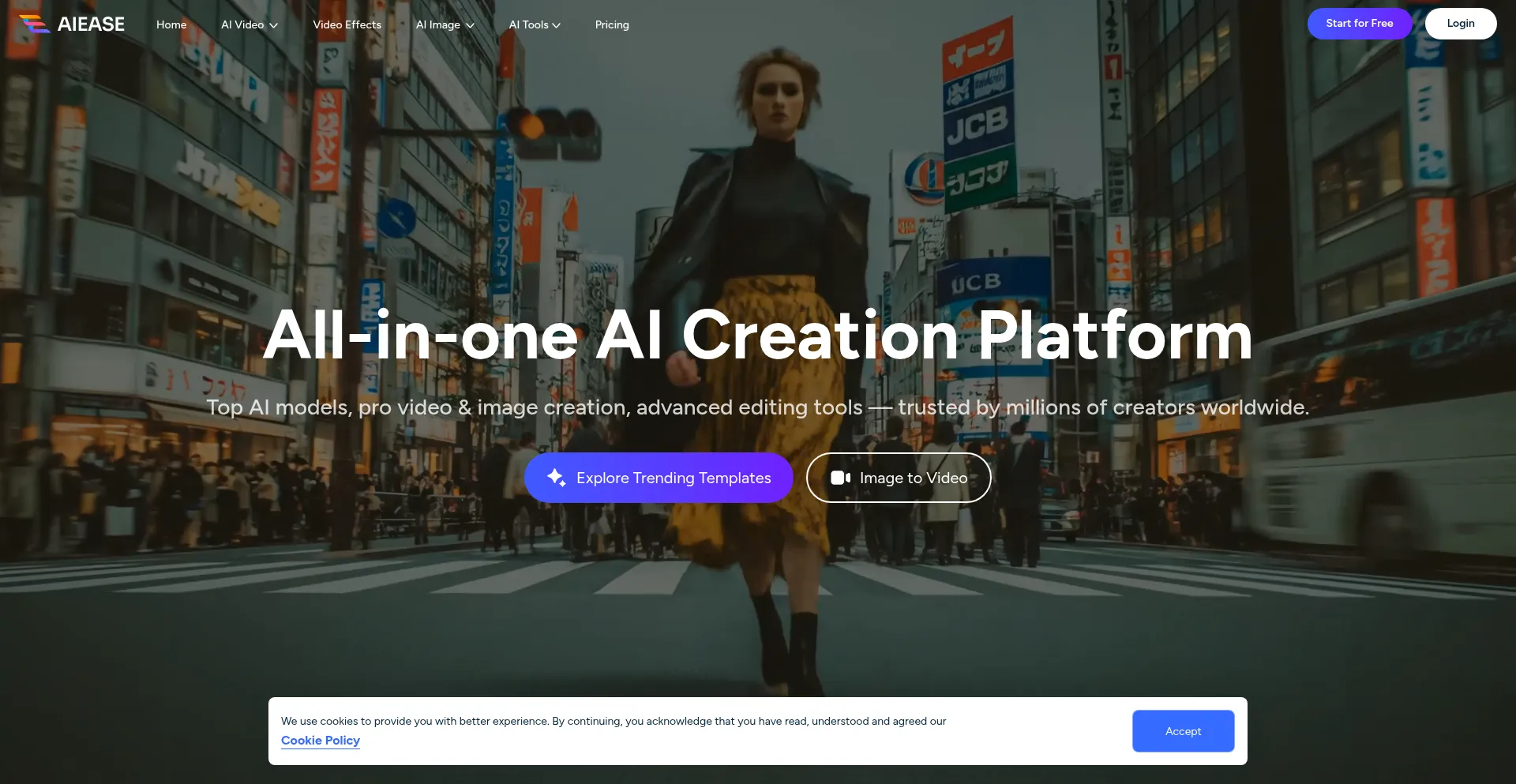This screenshot has width=1516, height=784.
Task: Click Explore Trending Templates button
Action: click(659, 478)
